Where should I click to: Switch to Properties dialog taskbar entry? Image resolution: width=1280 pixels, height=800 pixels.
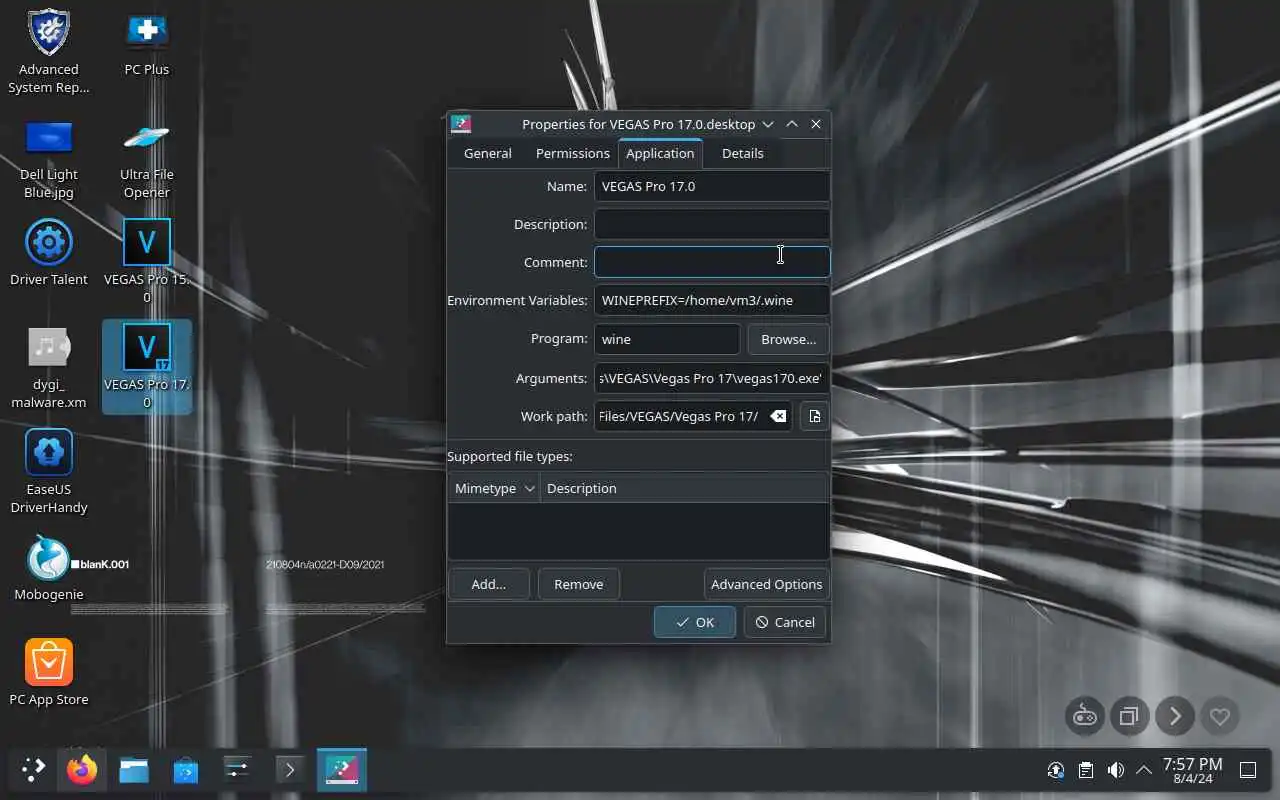(342, 769)
